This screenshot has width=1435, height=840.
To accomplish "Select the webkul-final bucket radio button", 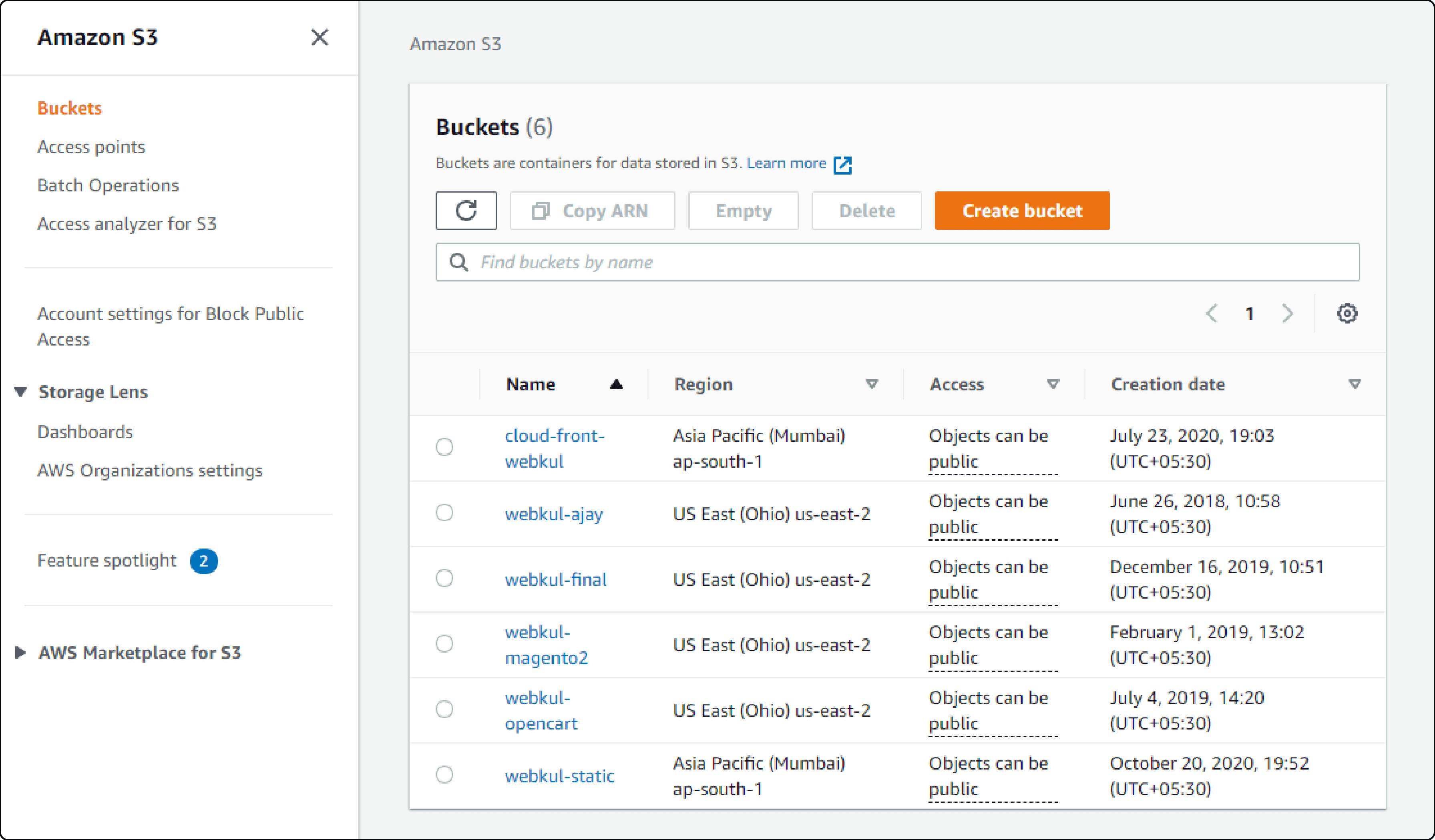I will click(x=444, y=578).
